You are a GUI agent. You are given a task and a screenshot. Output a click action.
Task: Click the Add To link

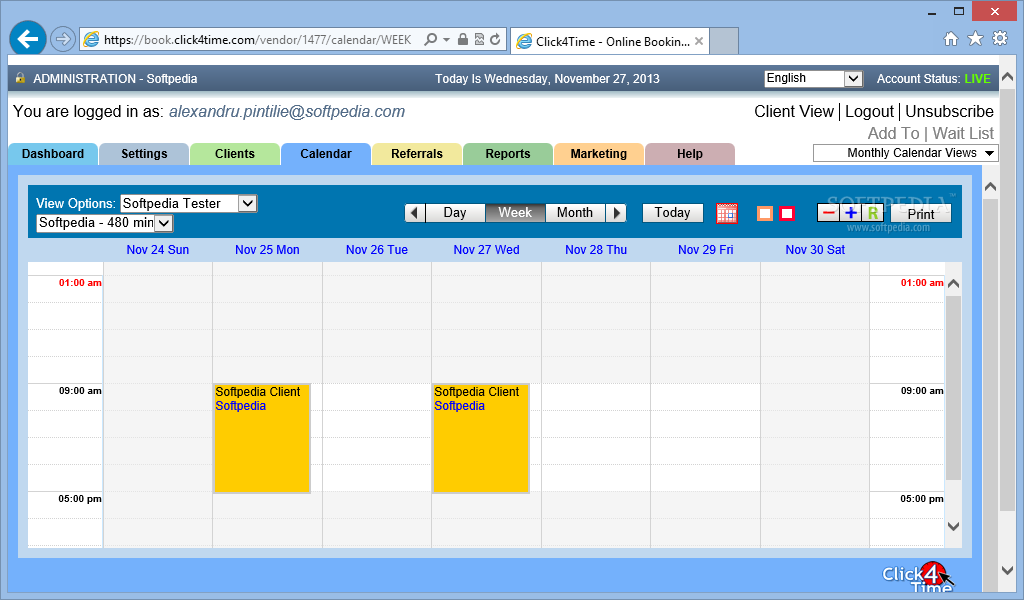click(893, 133)
